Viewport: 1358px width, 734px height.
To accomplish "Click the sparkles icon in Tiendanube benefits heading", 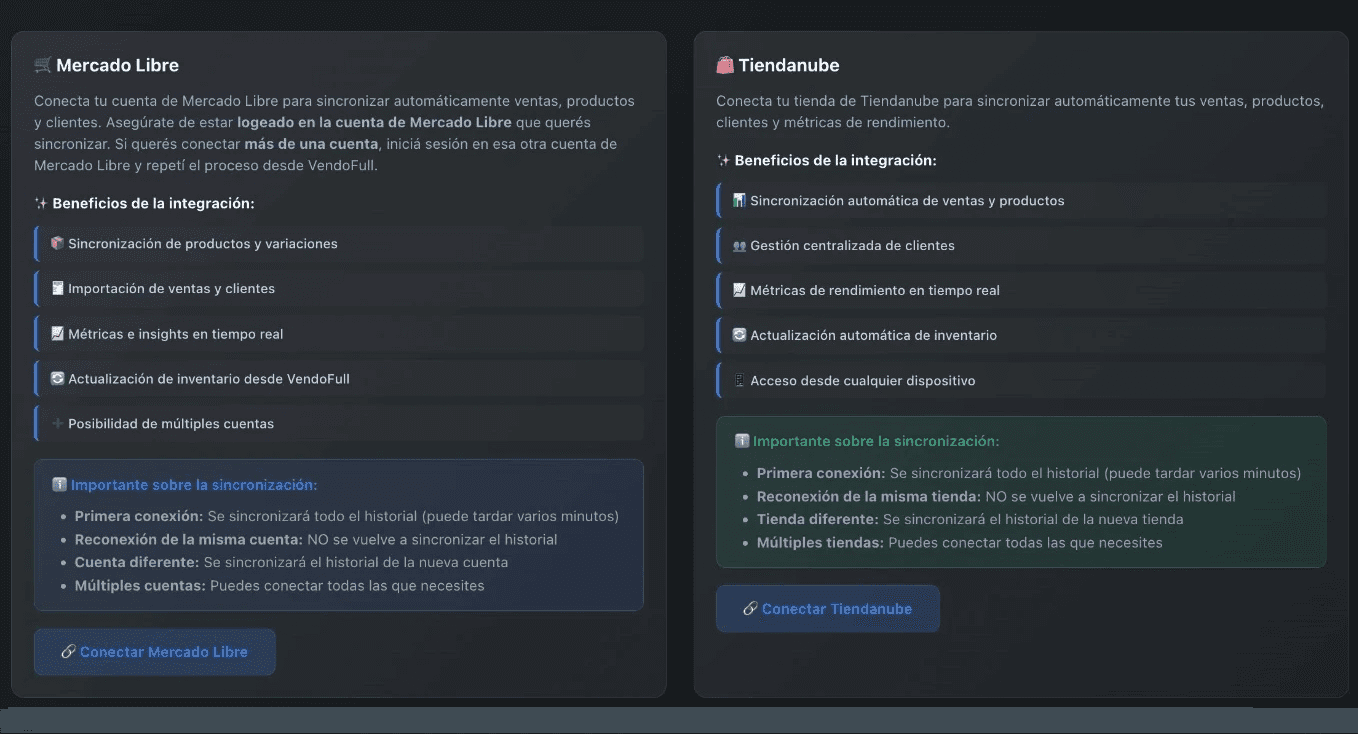I will 724,160.
